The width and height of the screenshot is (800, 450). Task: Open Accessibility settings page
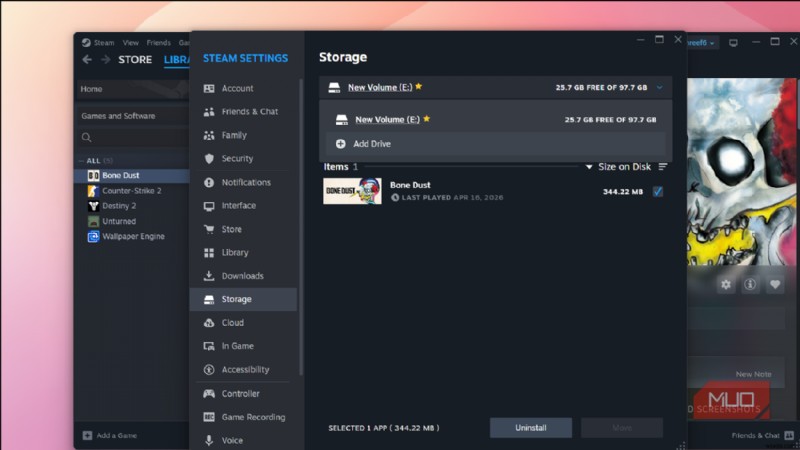tap(245, 370)
